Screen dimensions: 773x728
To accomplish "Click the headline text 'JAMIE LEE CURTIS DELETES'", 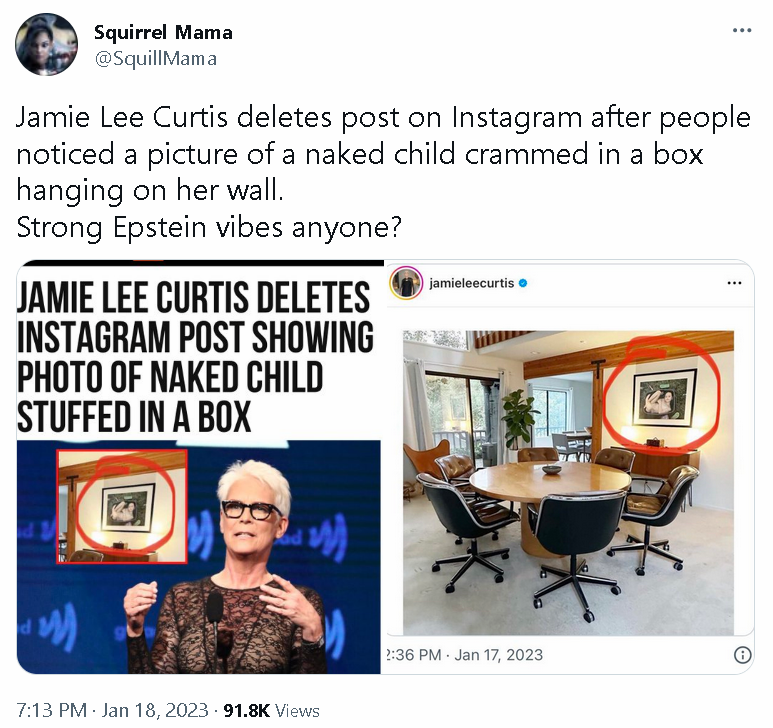I will tap(193, 297).
